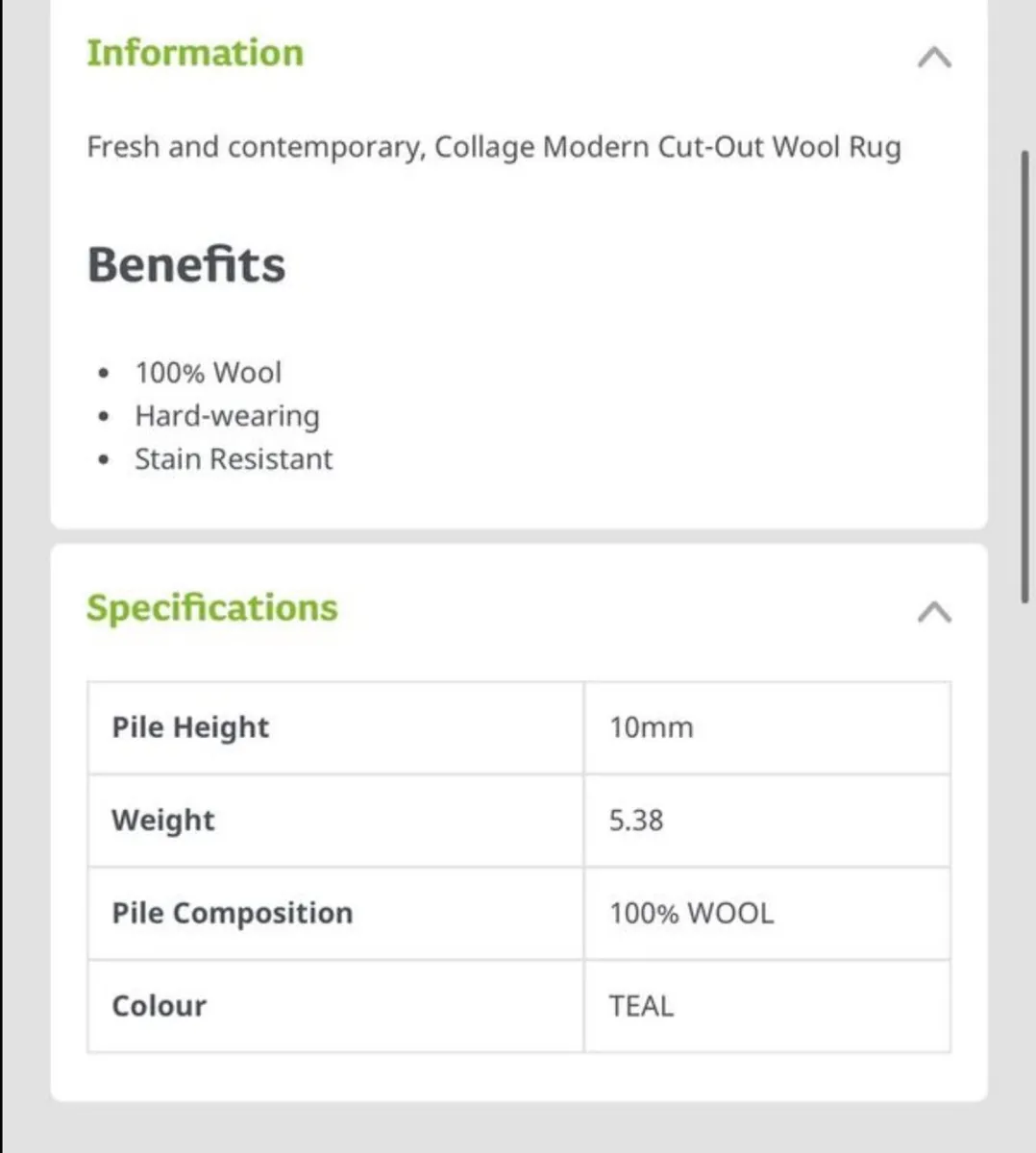Select the "Hard-wearing" benefit item
Viewport: 1036px width, 1153px height.
click(227, 415)
